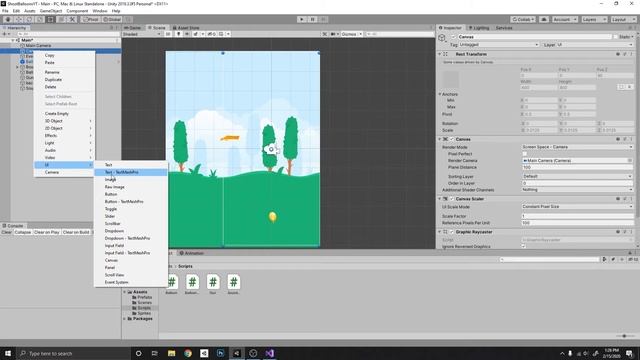This screenshot has width=640, height=360.
Task: Open the Account dropdown
Action: [564, 19]
